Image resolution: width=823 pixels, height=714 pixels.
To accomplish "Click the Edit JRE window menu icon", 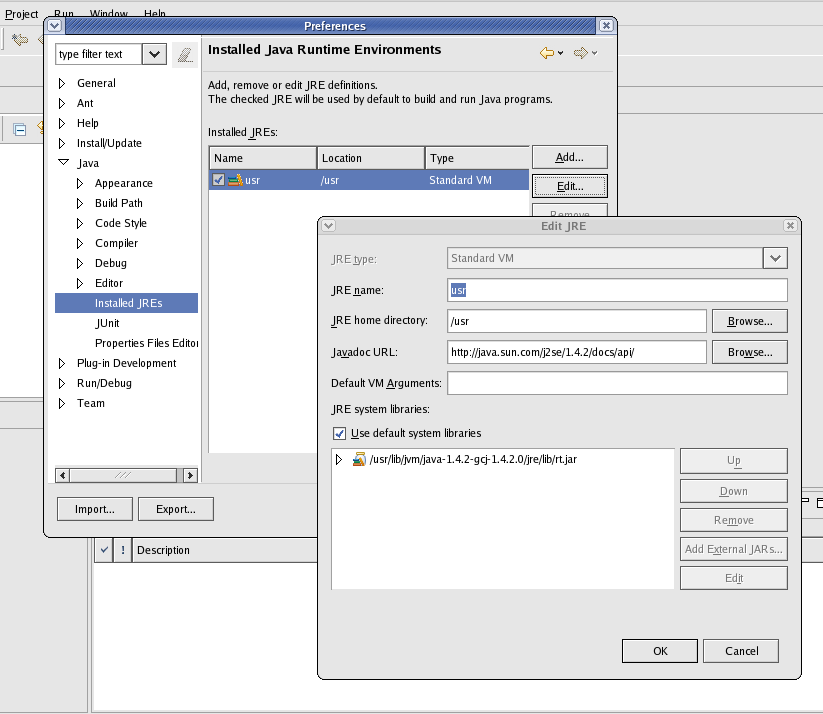I will pos(328,226).
